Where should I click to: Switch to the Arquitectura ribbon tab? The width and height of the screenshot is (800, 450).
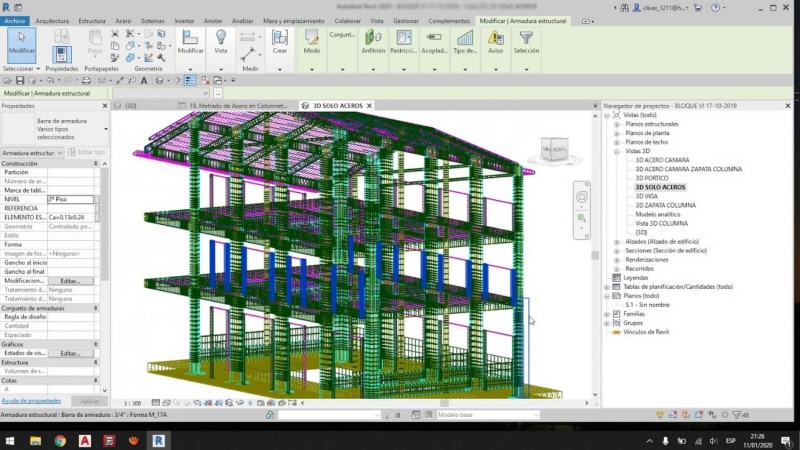tap(52, 21)
